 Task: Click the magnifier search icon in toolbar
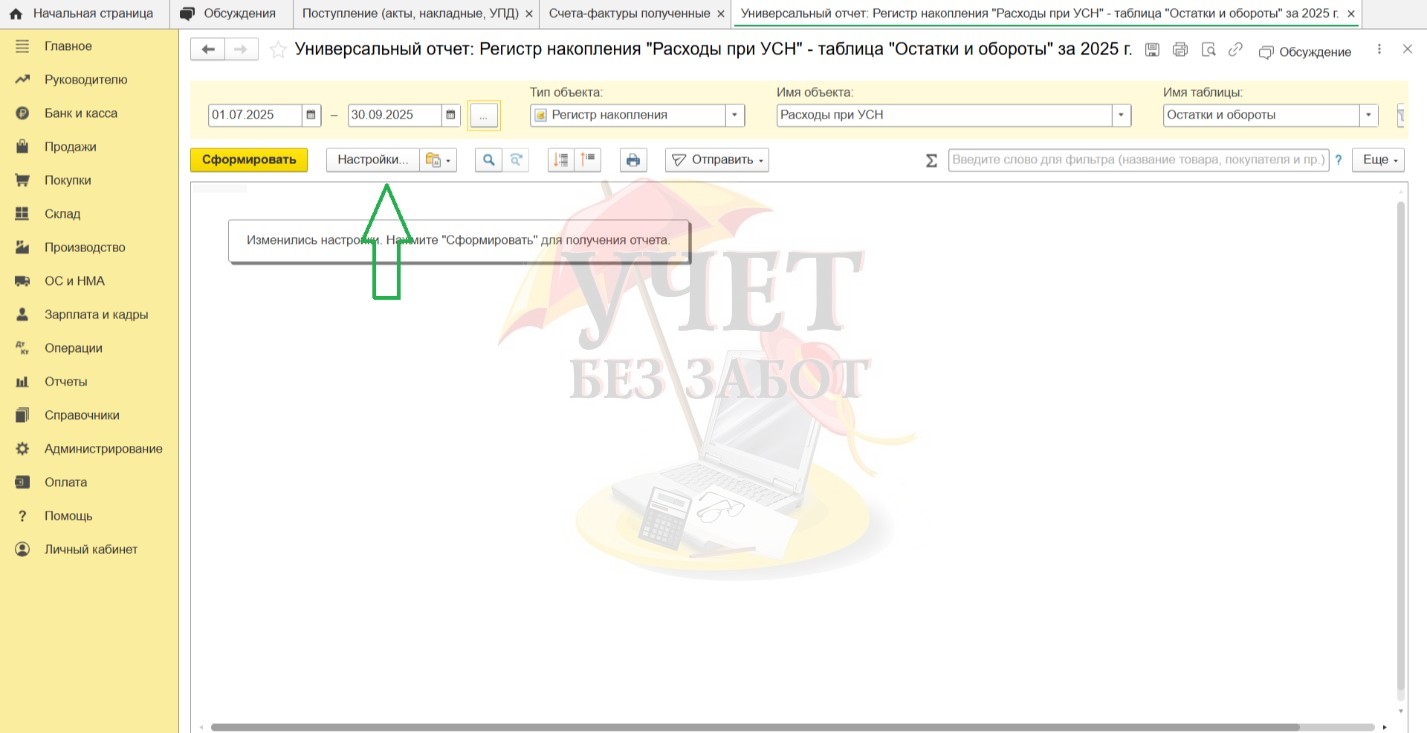[x=488, y=160]
